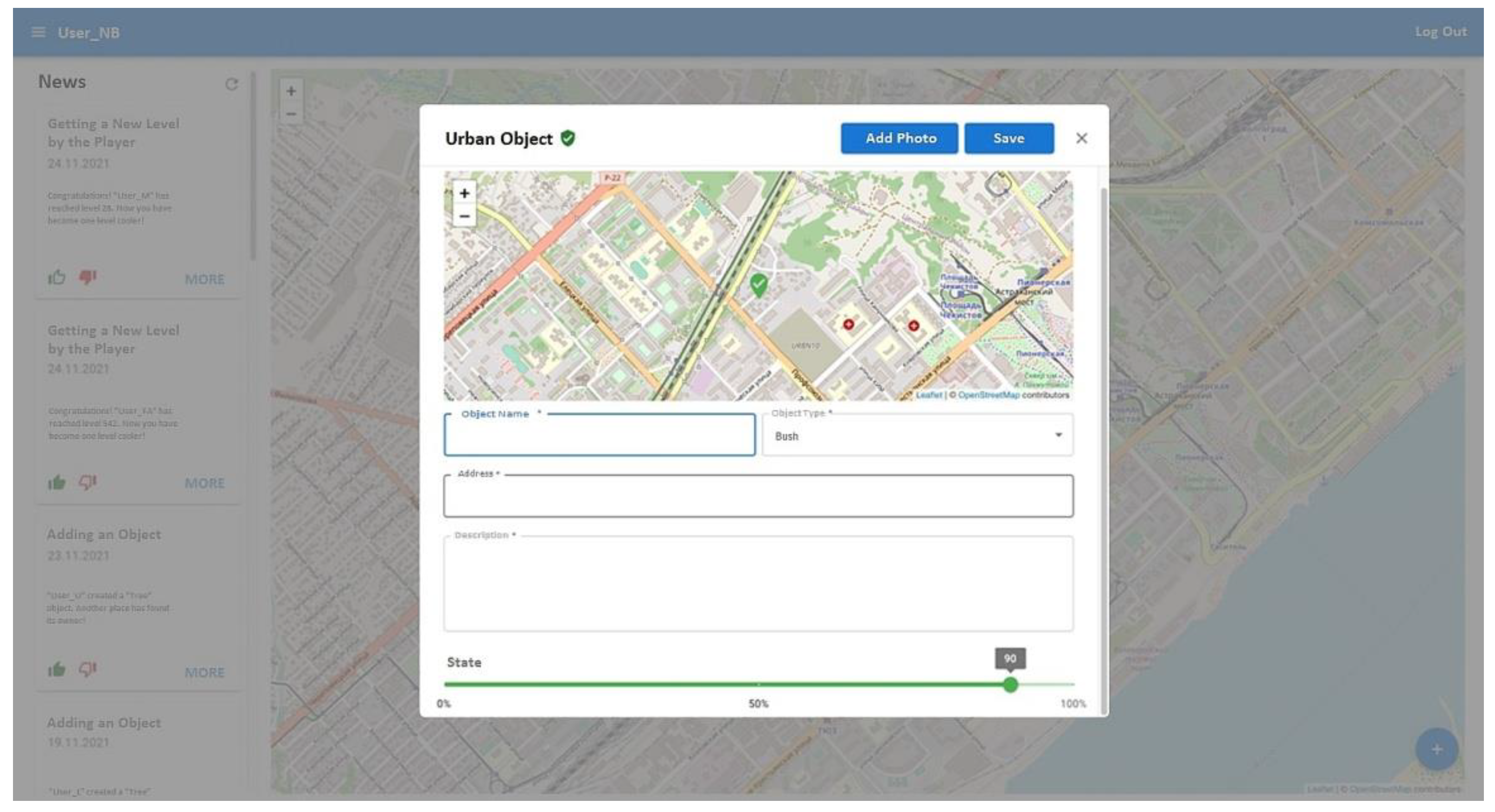Click the left red cross map marker
The image size is (1495, 812).
[849, 324]
